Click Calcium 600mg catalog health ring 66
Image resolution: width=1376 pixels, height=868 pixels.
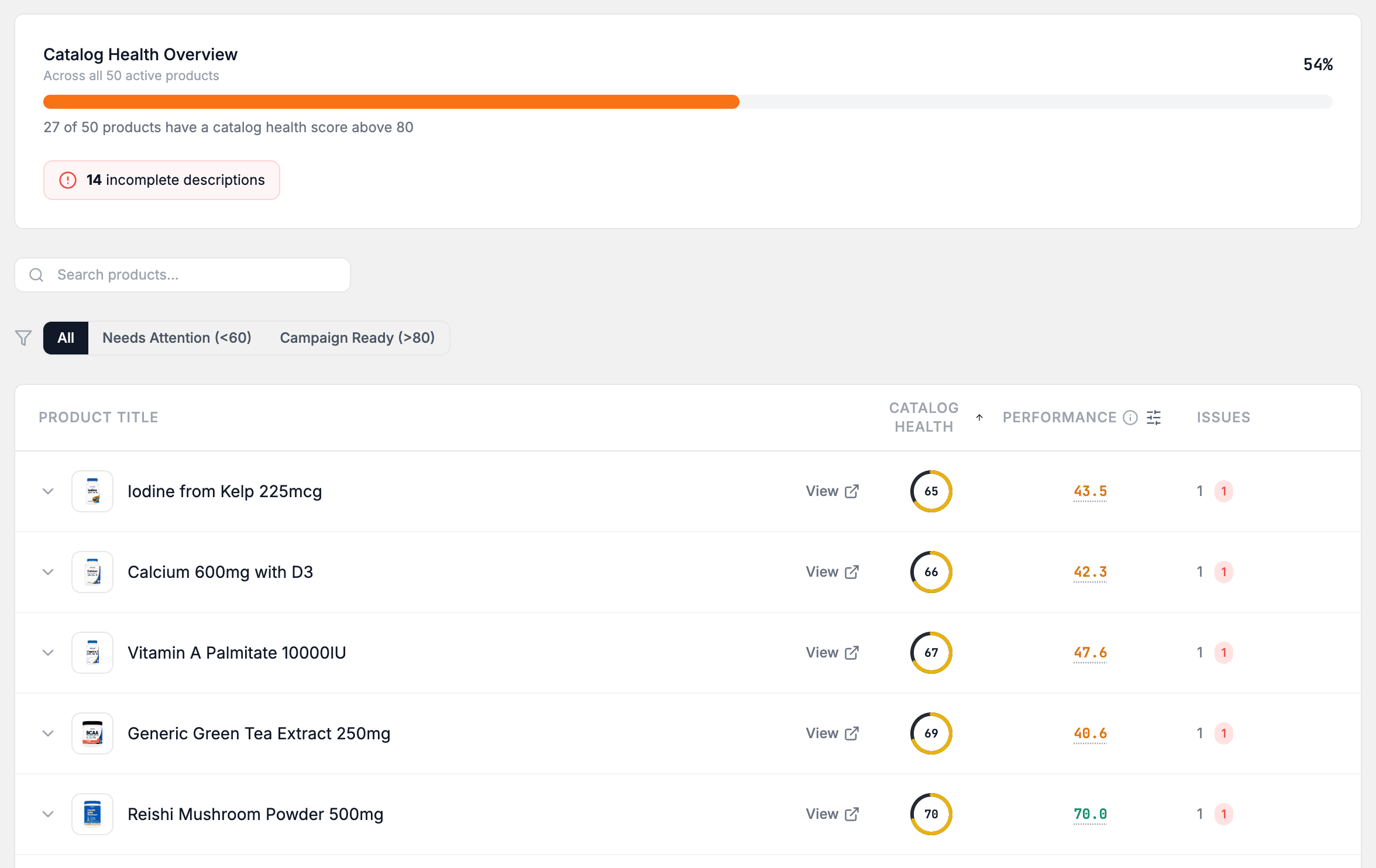931,572
